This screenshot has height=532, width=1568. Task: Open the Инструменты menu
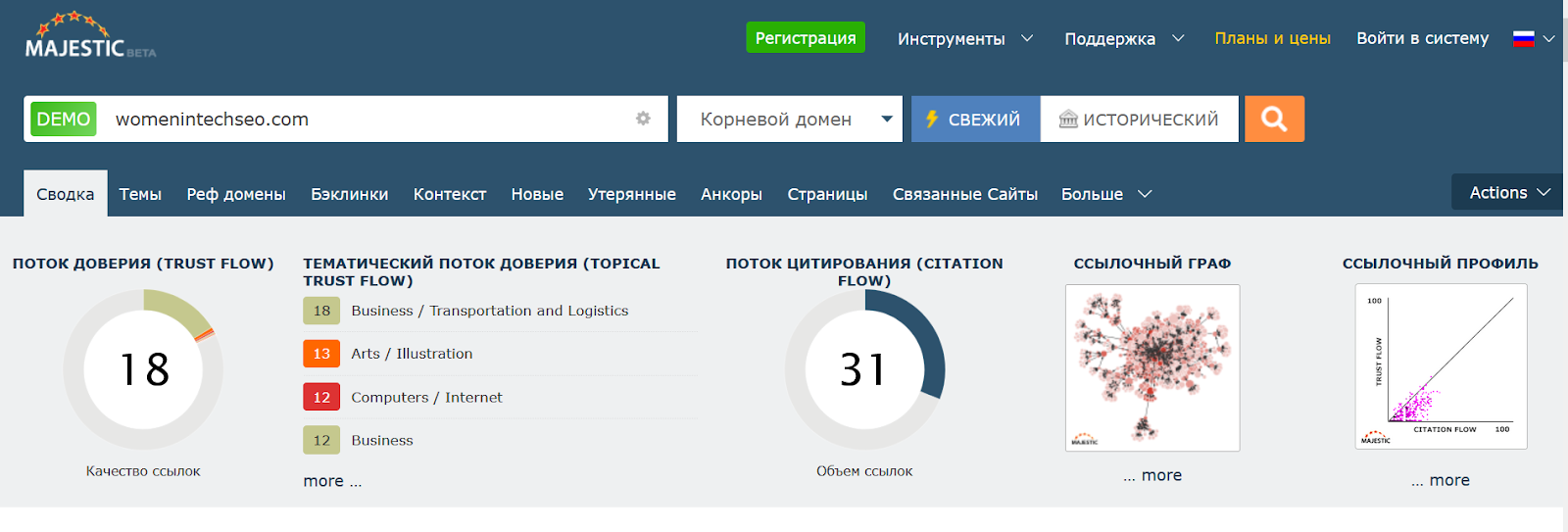click(x=965, y=38)
